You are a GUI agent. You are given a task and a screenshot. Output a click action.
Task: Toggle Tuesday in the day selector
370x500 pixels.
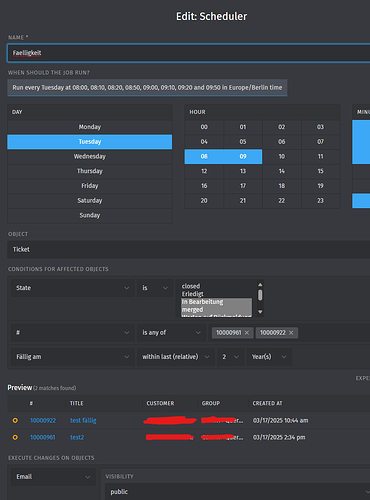[90, 142]
